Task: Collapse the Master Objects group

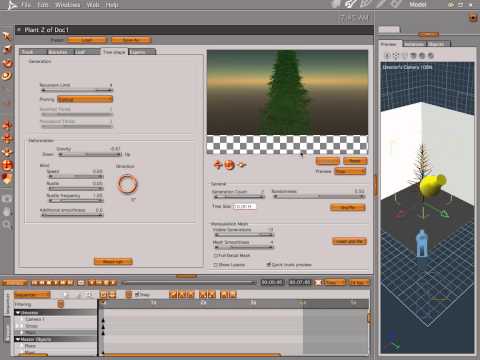Action: pos(18,339)
